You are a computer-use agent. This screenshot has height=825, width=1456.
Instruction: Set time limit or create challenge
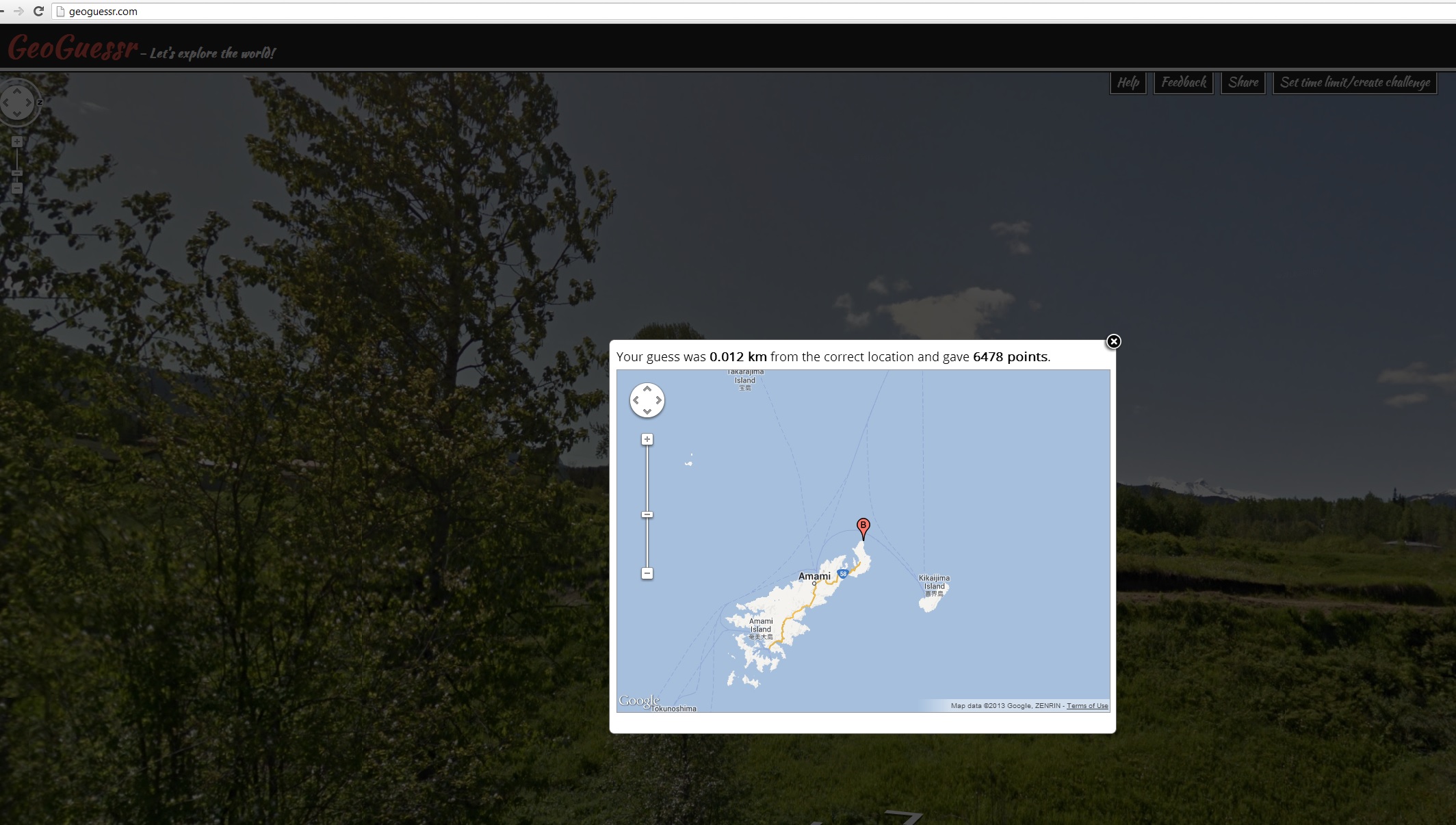(x=1355, y=83)
